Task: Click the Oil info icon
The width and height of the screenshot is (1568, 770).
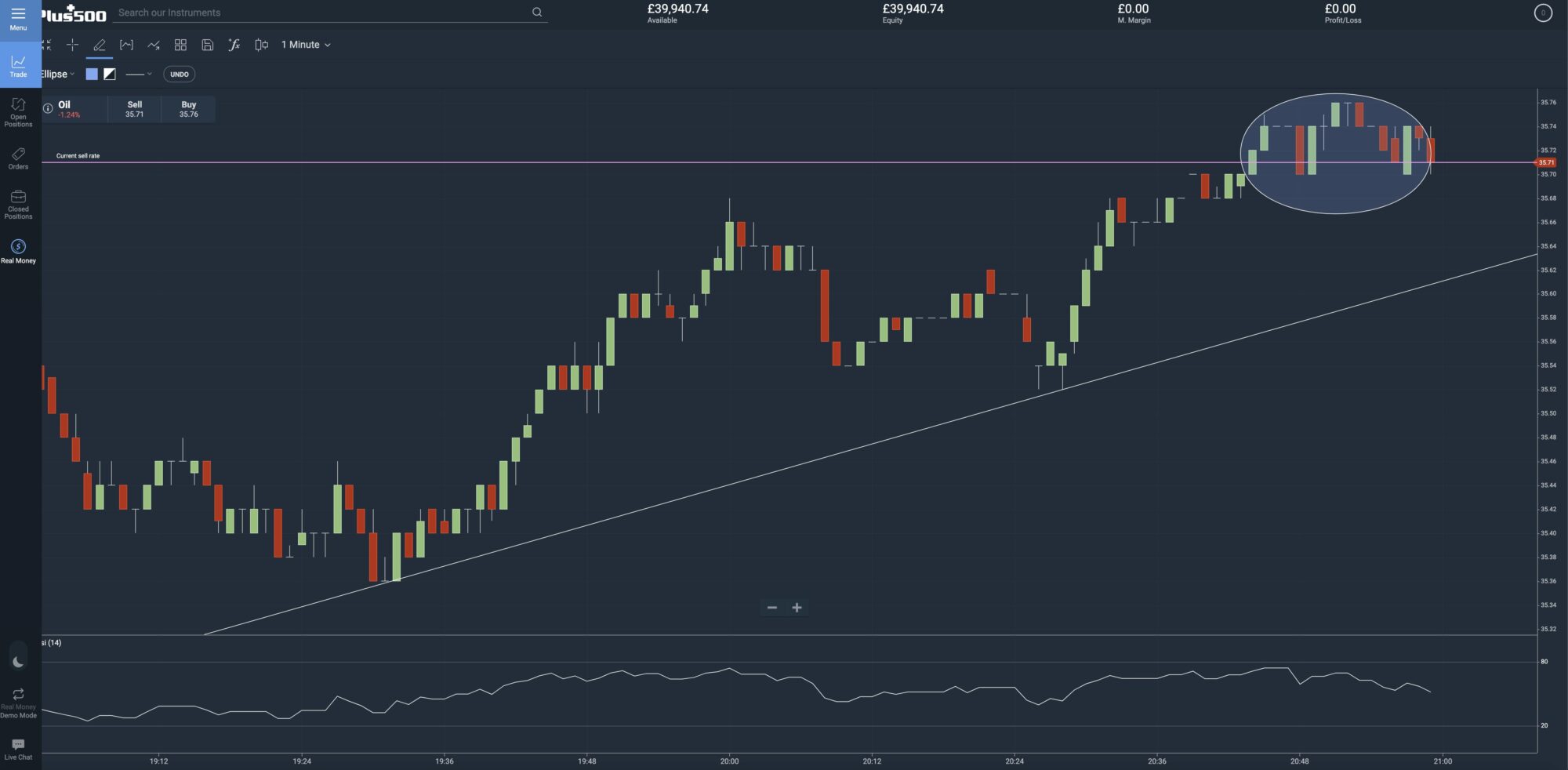Action: [x=48, y=108]
